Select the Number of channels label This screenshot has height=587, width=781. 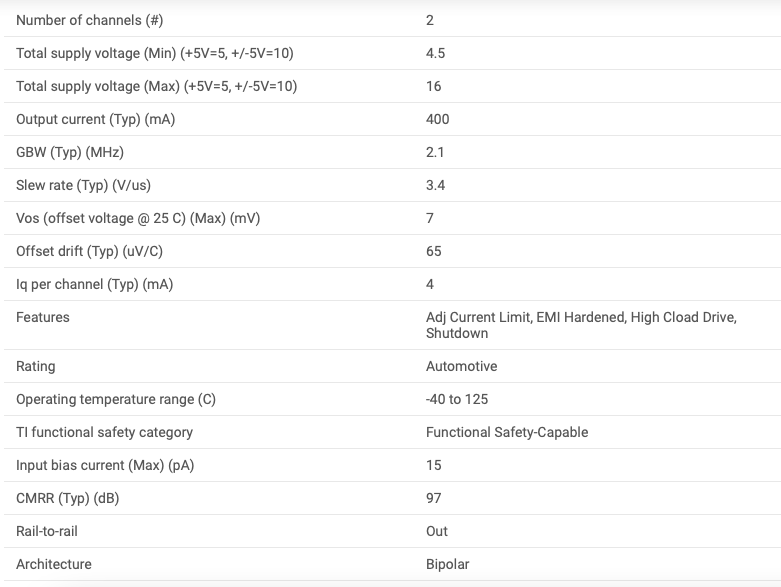click(90, 20)
